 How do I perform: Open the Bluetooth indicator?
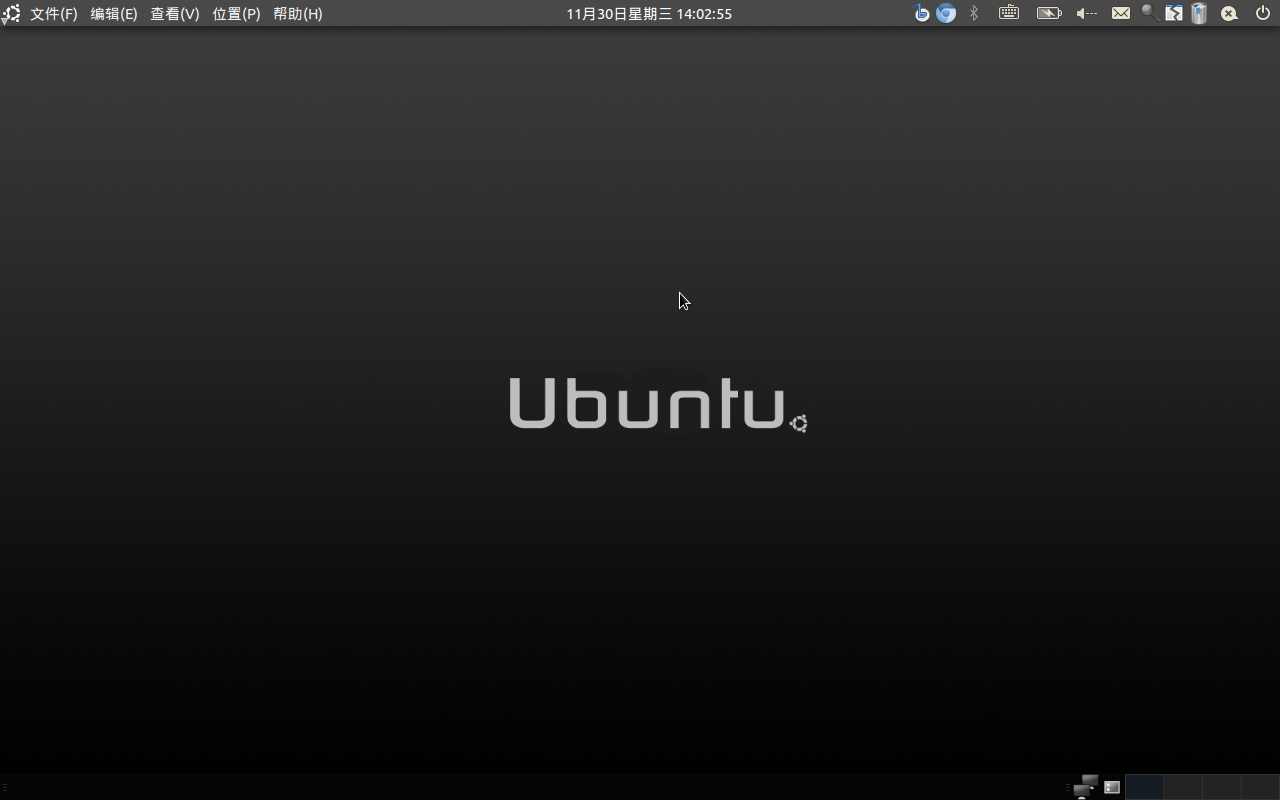pyautogui.click(x=974, y=13)
